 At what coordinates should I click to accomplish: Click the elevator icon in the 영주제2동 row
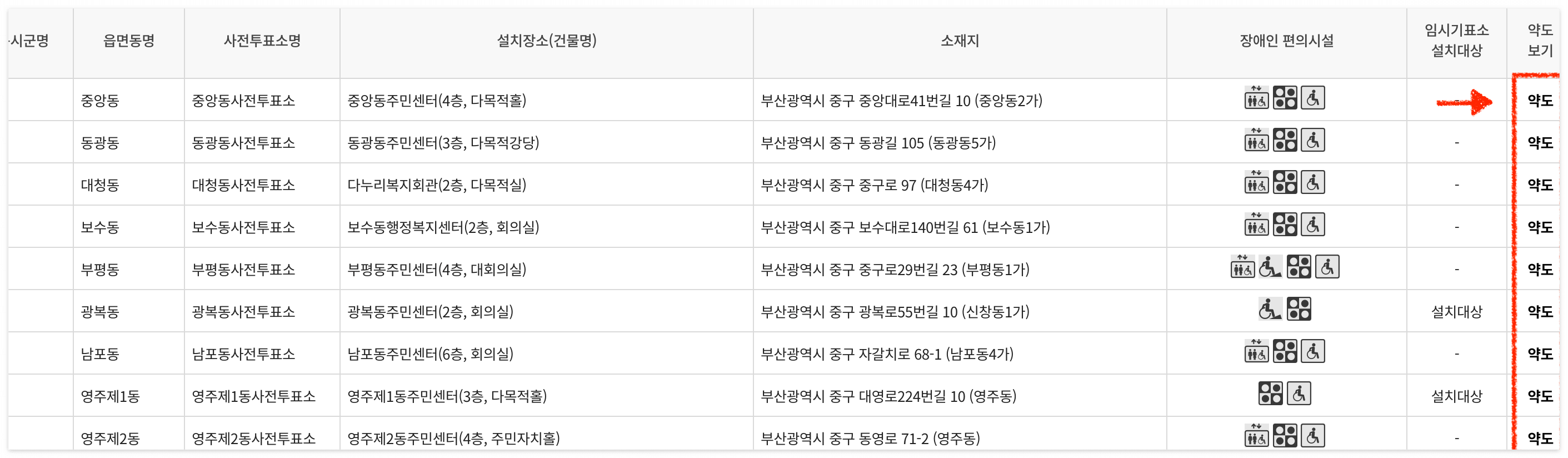point(1256,436)
